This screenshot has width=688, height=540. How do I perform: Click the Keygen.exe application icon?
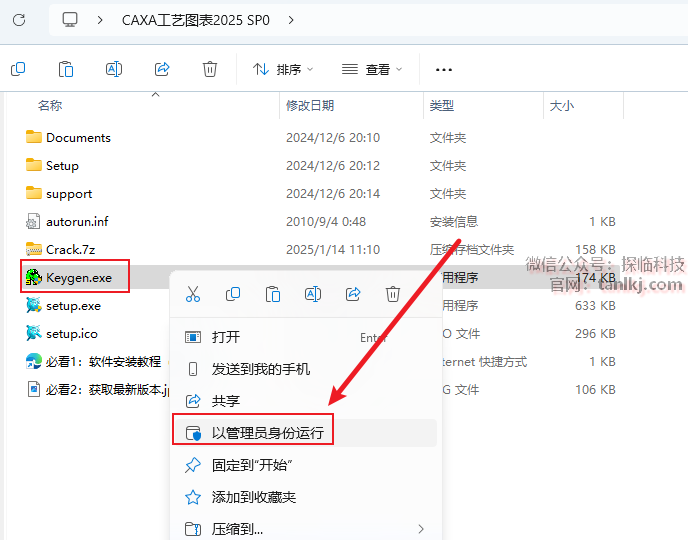click(x=34, y=277)
